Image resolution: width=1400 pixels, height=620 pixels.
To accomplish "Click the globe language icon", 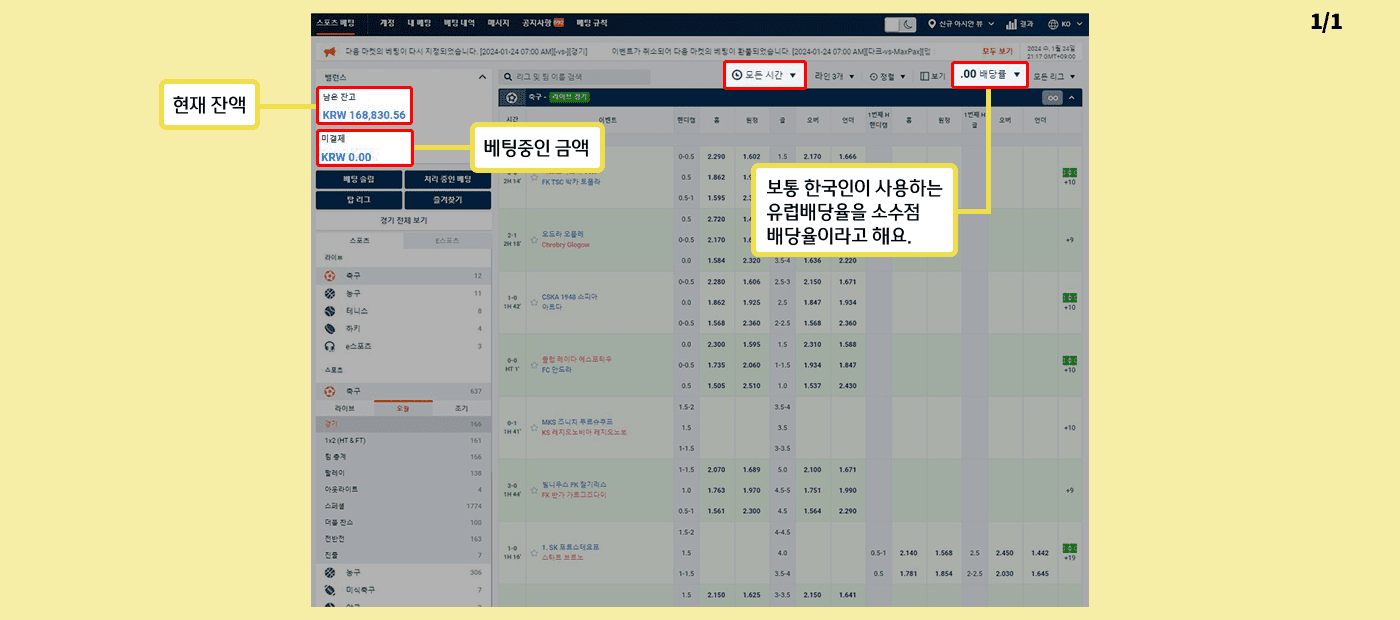I will [x=1053, y=24].
